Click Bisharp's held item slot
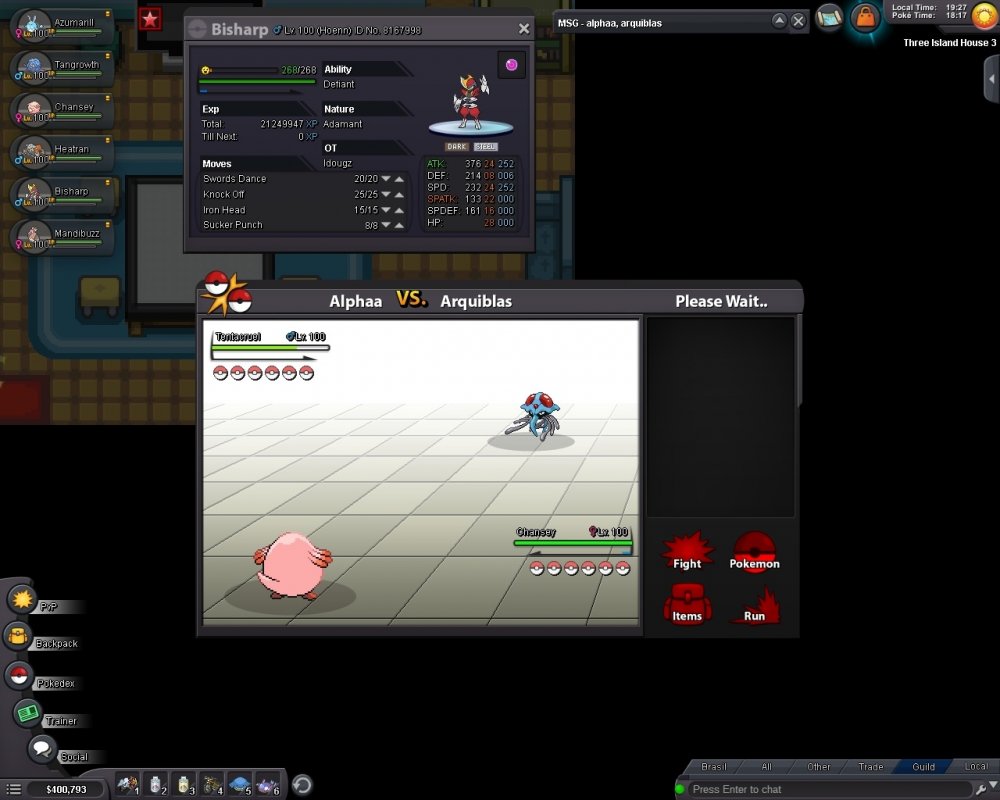Screen dimensions: 1000x800 point(511,65)
